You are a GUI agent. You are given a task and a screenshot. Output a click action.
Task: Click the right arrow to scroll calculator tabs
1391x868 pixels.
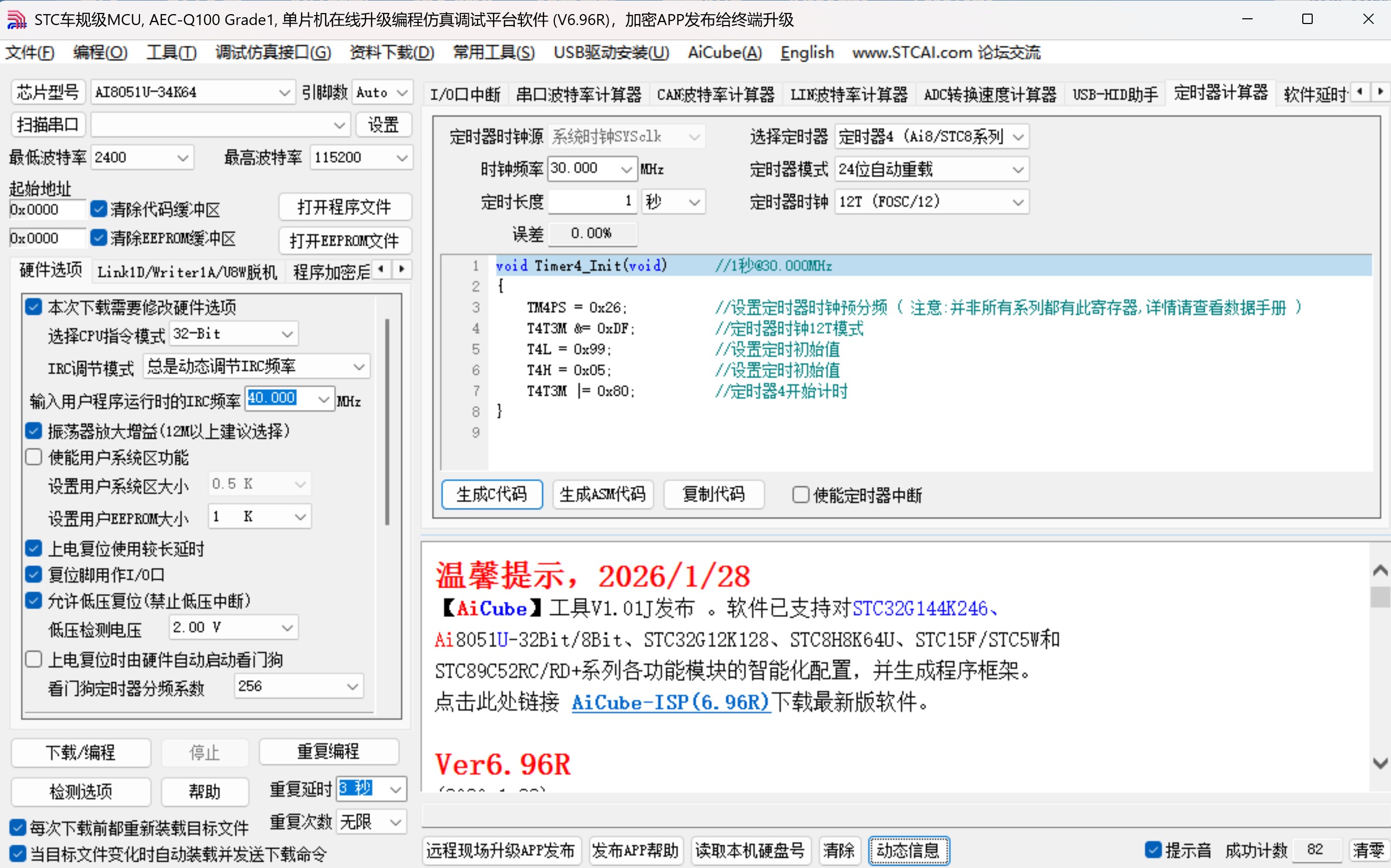[1381, 92]
